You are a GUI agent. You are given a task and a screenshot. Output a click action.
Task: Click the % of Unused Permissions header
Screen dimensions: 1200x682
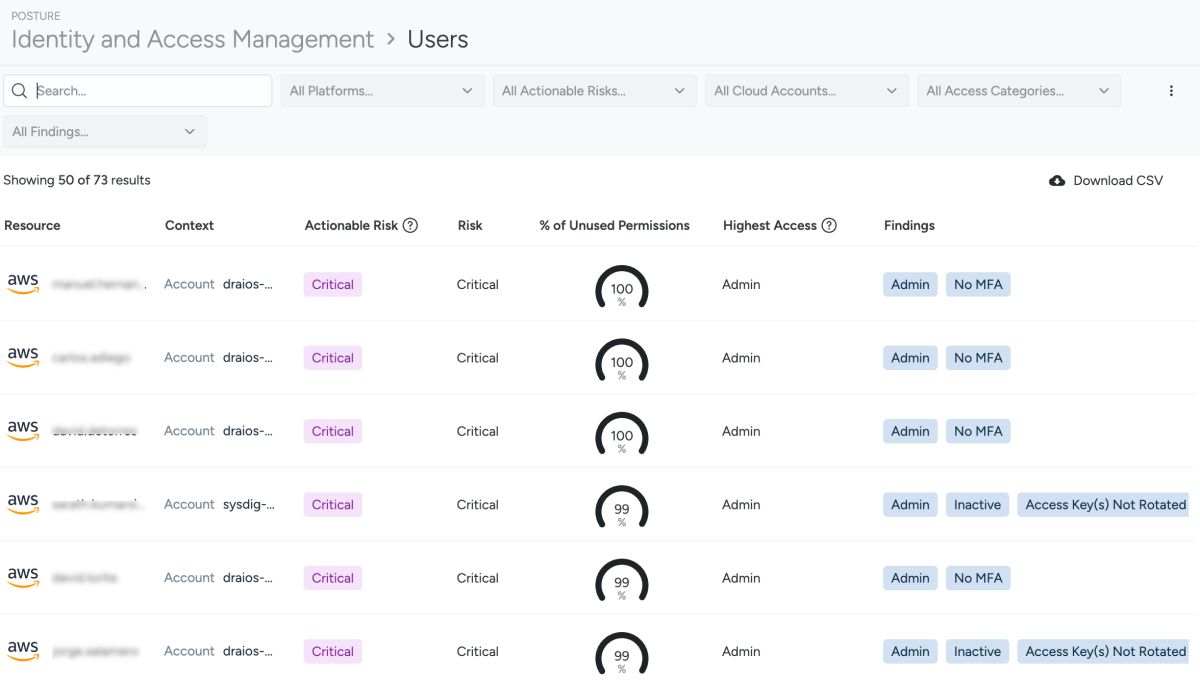click(x=614, y=226)
